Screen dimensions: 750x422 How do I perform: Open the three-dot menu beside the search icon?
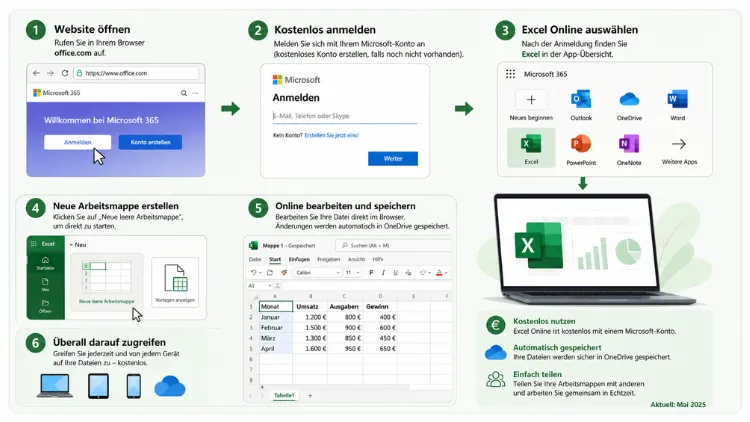(x=196, y=93)
